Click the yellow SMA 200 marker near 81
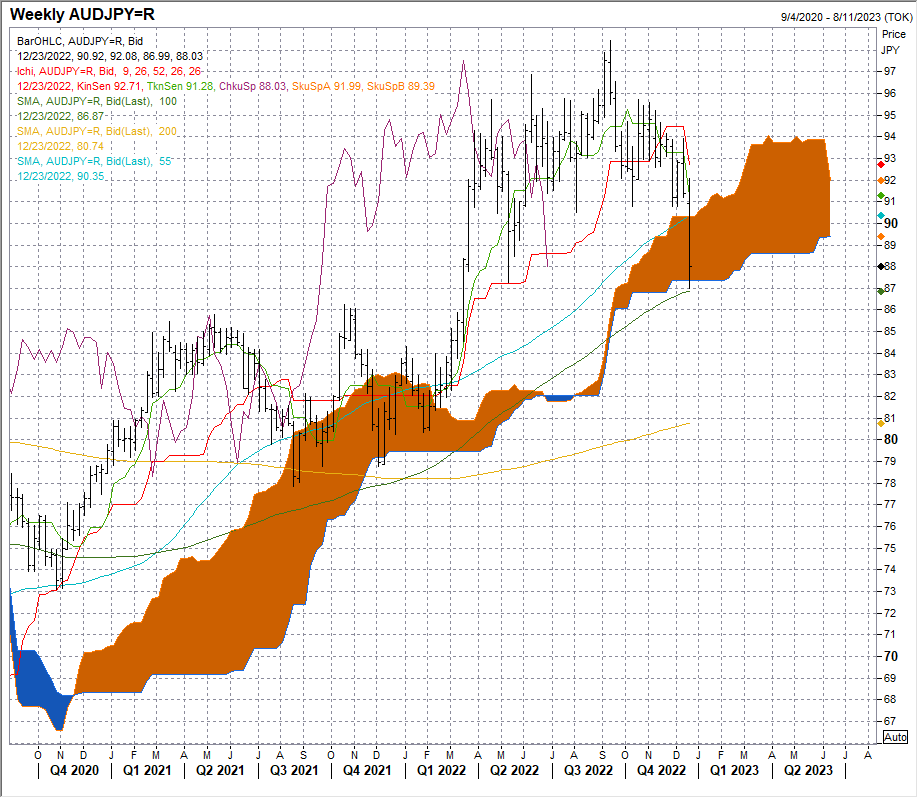 881,423
